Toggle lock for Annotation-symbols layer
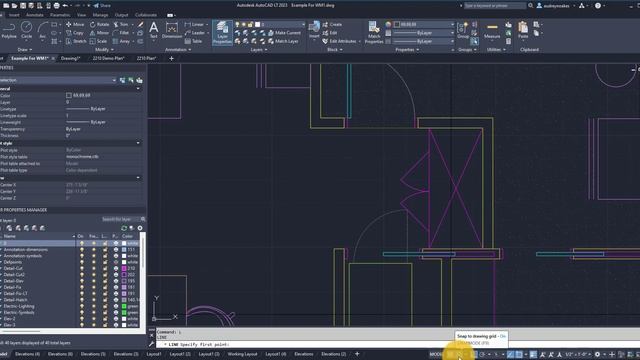 point(105,256)
